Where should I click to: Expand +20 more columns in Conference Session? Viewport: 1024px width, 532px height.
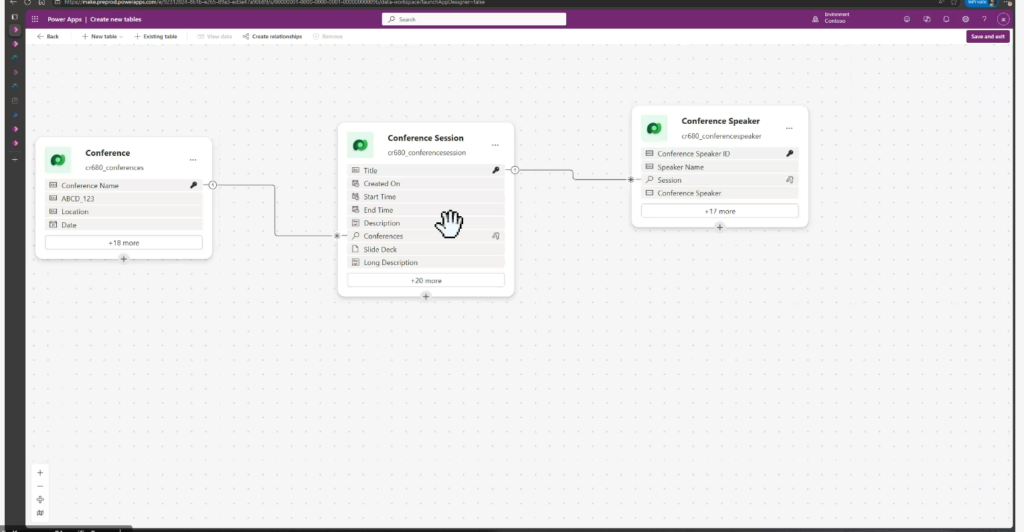[x=426, y=281]
